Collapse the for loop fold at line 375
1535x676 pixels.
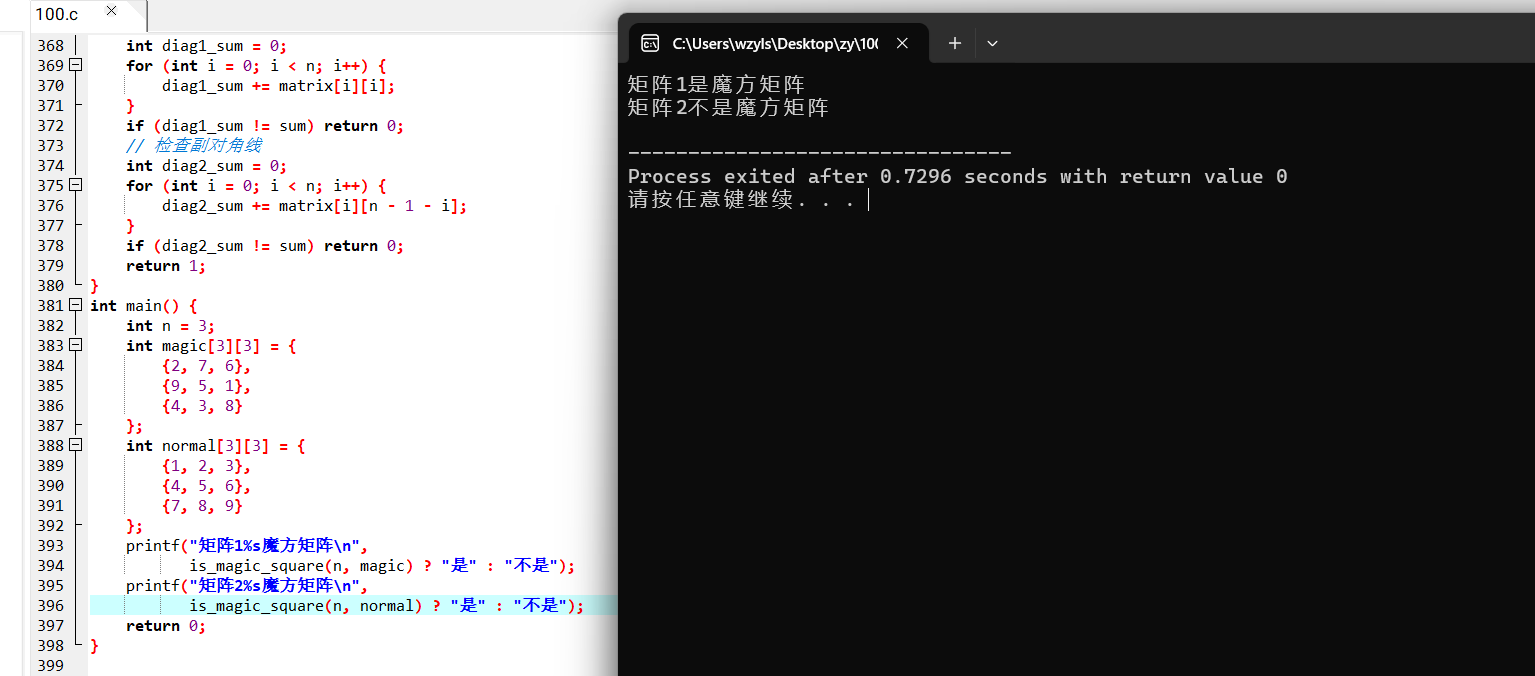tap(76, 185)
